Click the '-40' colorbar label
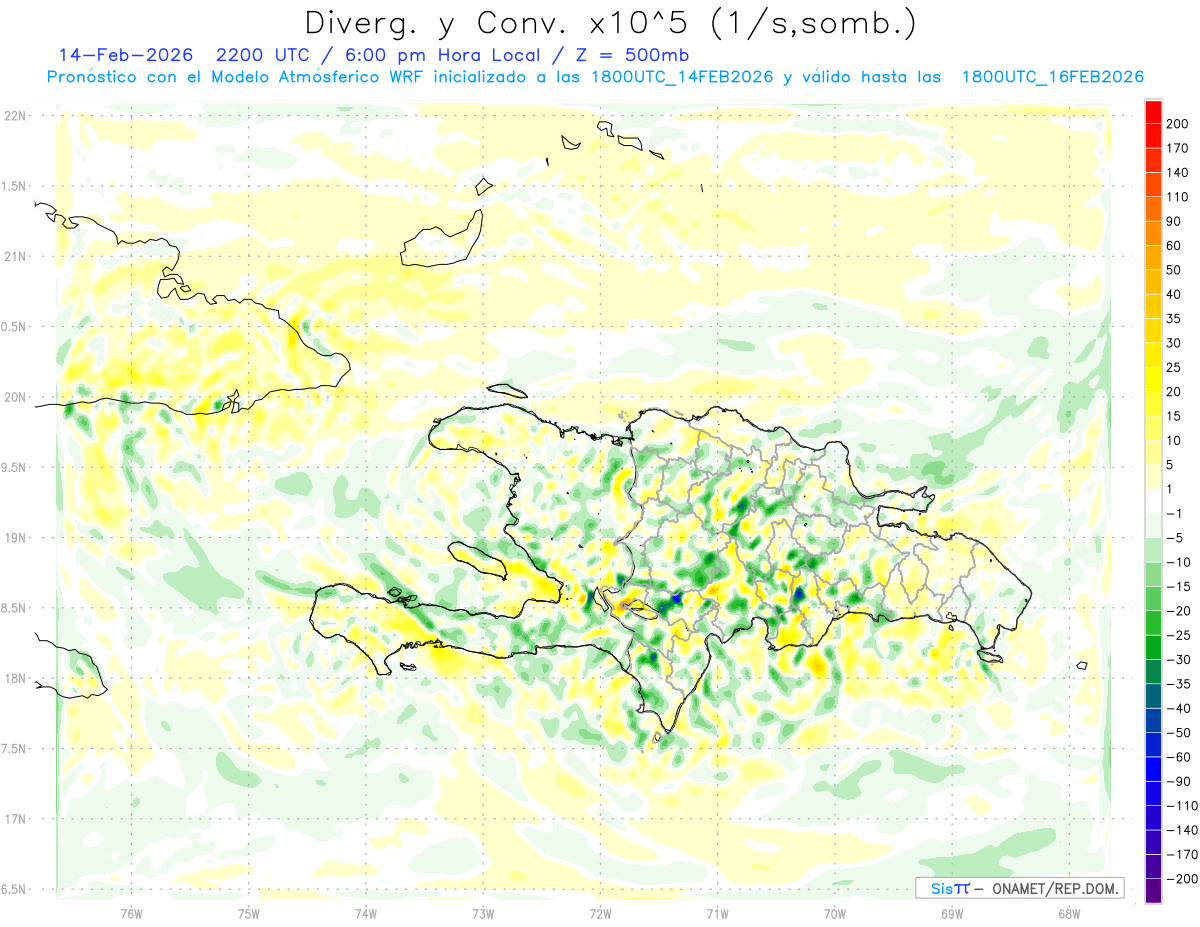The height and width of the screenshot is (927, 1200). click(1179, 708)
